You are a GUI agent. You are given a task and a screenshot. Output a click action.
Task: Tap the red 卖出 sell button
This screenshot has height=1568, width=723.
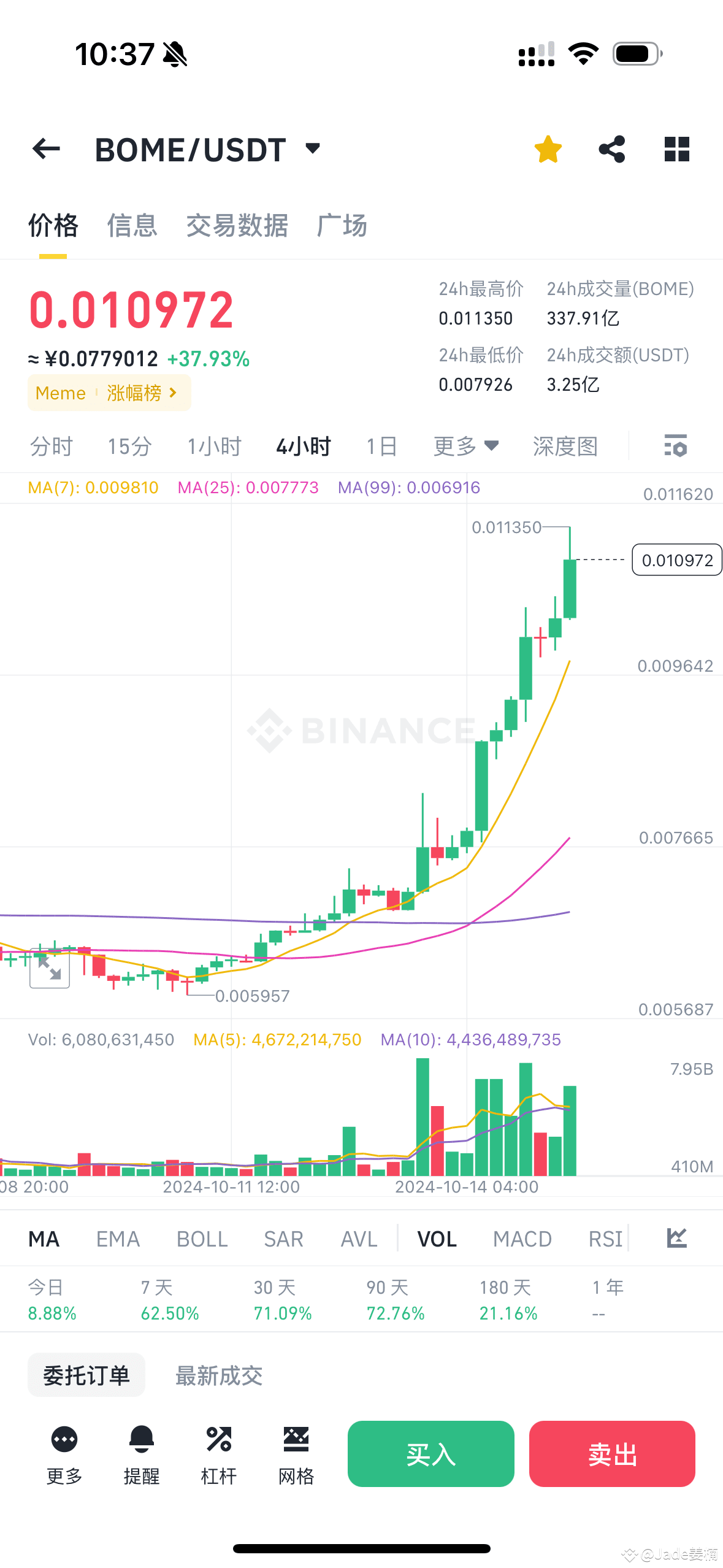click(612, 1454)
